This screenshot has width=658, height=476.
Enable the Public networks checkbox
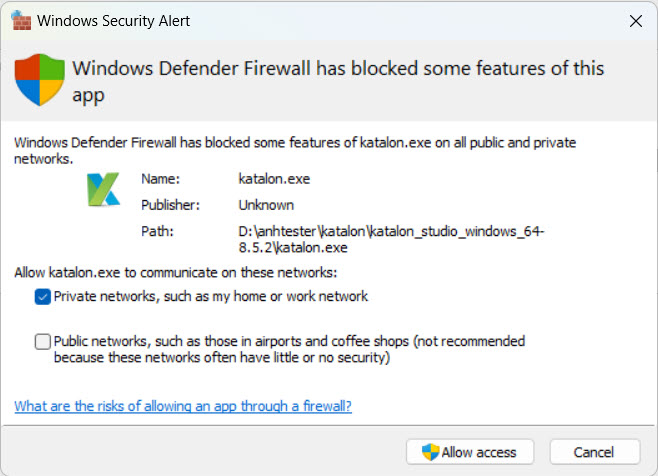[x=43, y=342]
